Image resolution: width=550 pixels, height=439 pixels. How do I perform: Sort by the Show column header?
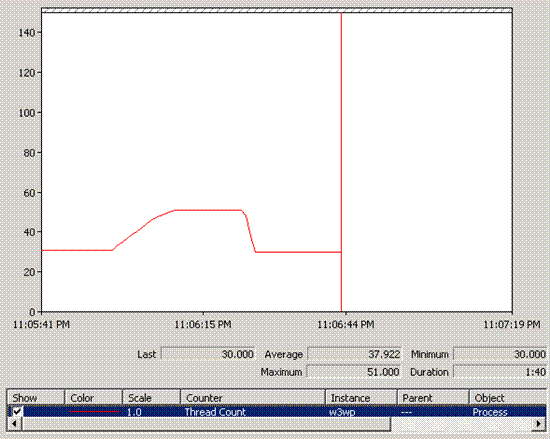click(36, 398)
